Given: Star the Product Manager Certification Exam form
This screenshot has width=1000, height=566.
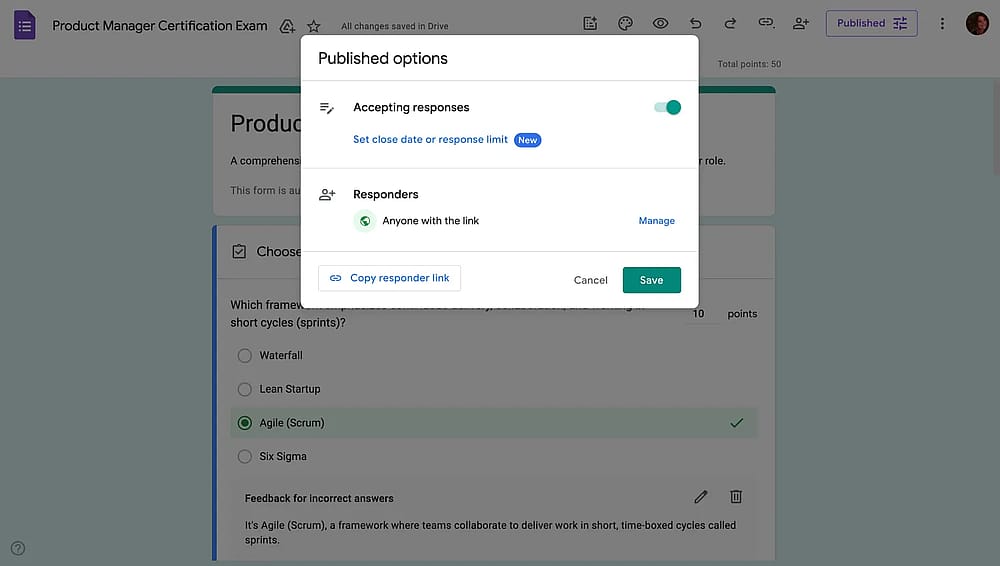Looking at the screenshot, I should [x=313, y=26].
